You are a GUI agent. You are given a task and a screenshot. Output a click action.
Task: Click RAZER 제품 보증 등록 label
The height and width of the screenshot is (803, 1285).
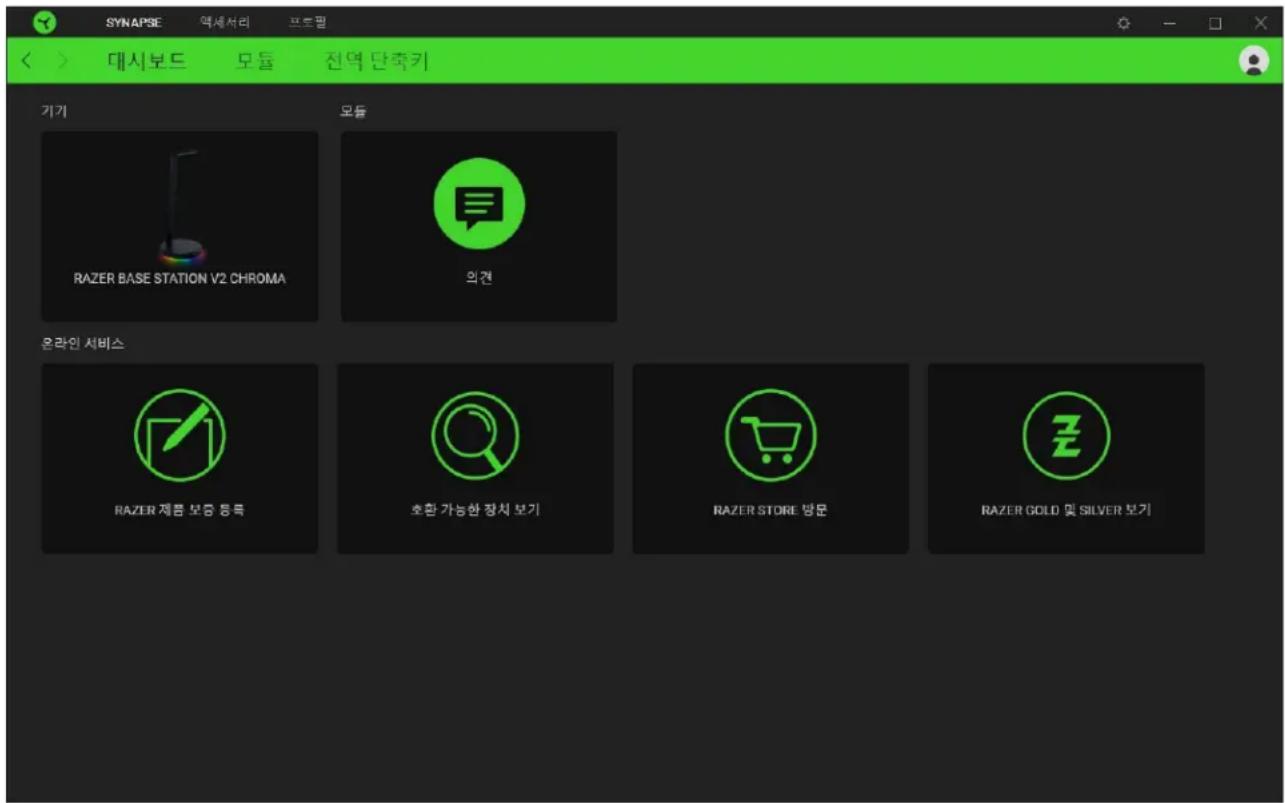tap(180, 510)
